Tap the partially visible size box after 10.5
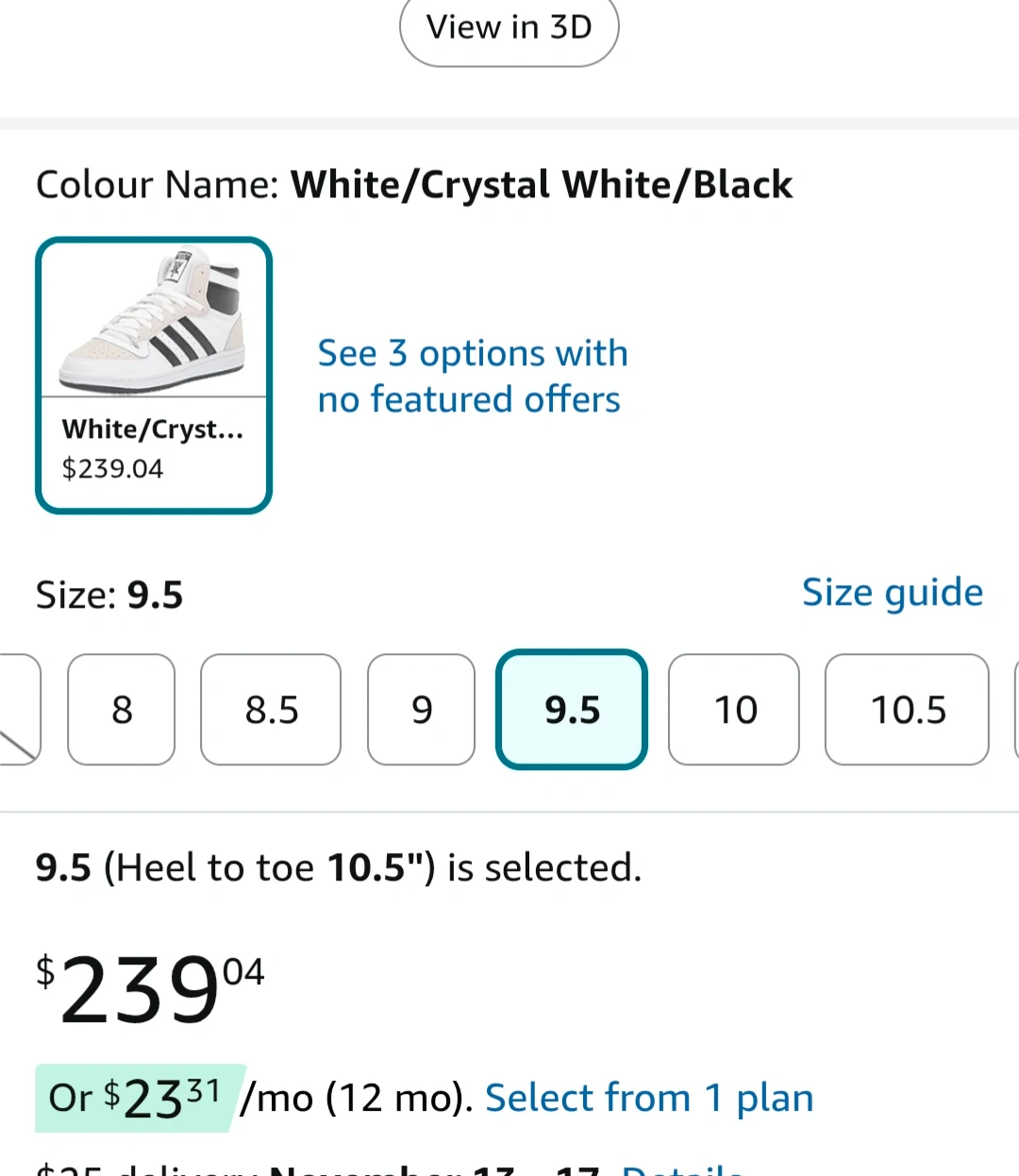Screen dimensions: 1019x1176 (1014, 710)
